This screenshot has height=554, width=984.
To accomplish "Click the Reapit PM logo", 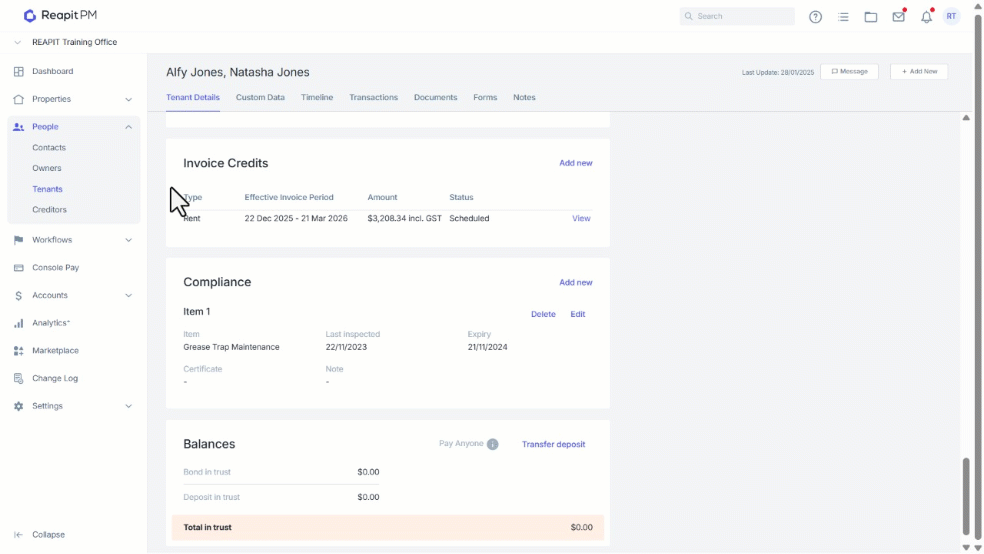I will pos(60,15).
